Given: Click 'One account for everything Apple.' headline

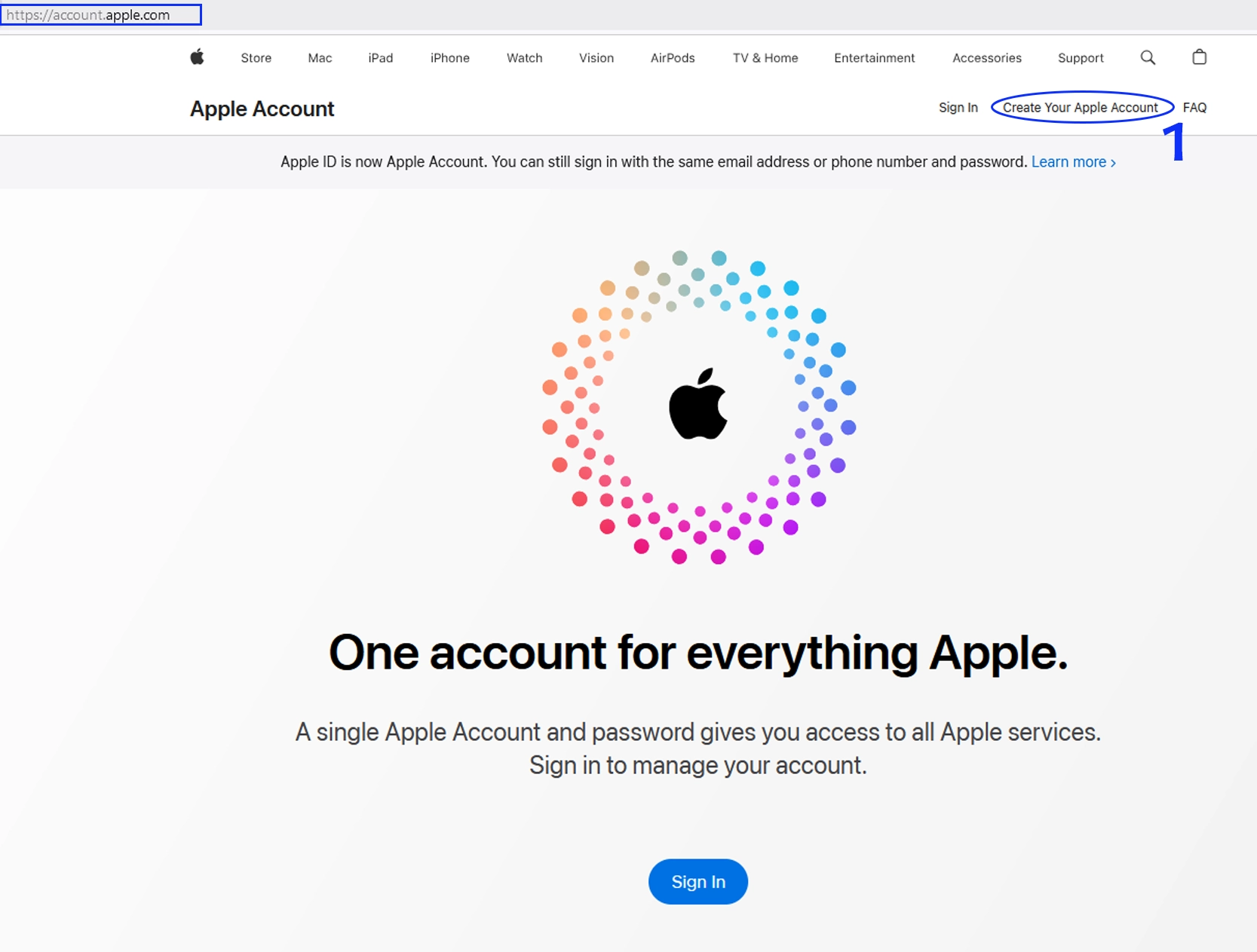Looking at the screenshot, I should (698, 653).
